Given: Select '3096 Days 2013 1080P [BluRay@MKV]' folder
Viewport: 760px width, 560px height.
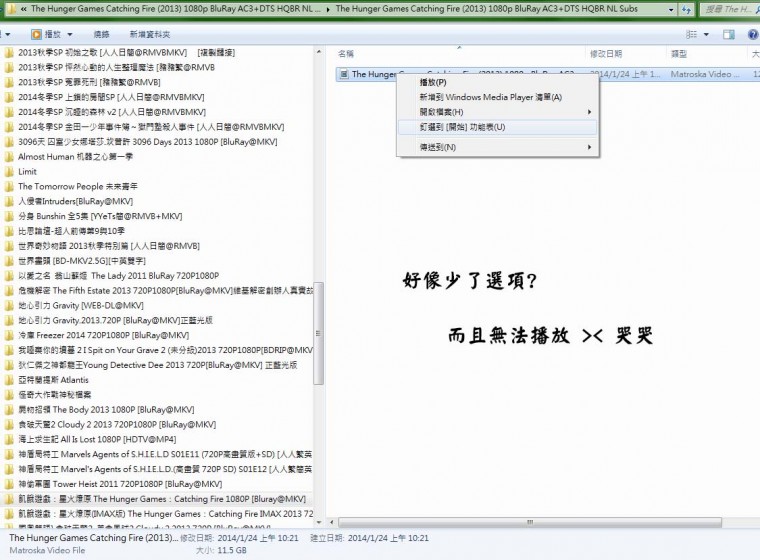Looking at the screenshot, I should click(148, 142).
